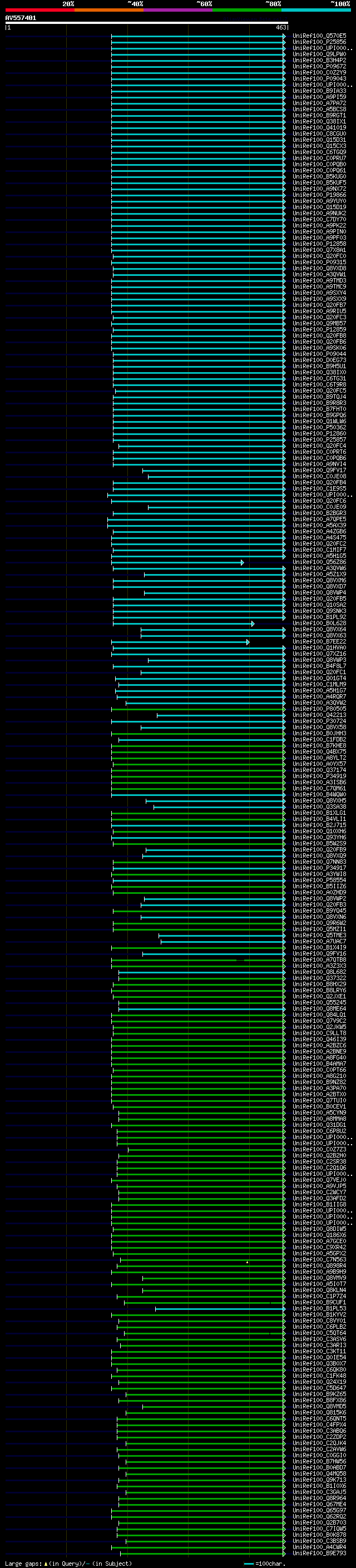Image resolution: width=356 pixels, height=1568 pixels.
Task: Click the red segment of the identity legend
Action: coord(39,10)
